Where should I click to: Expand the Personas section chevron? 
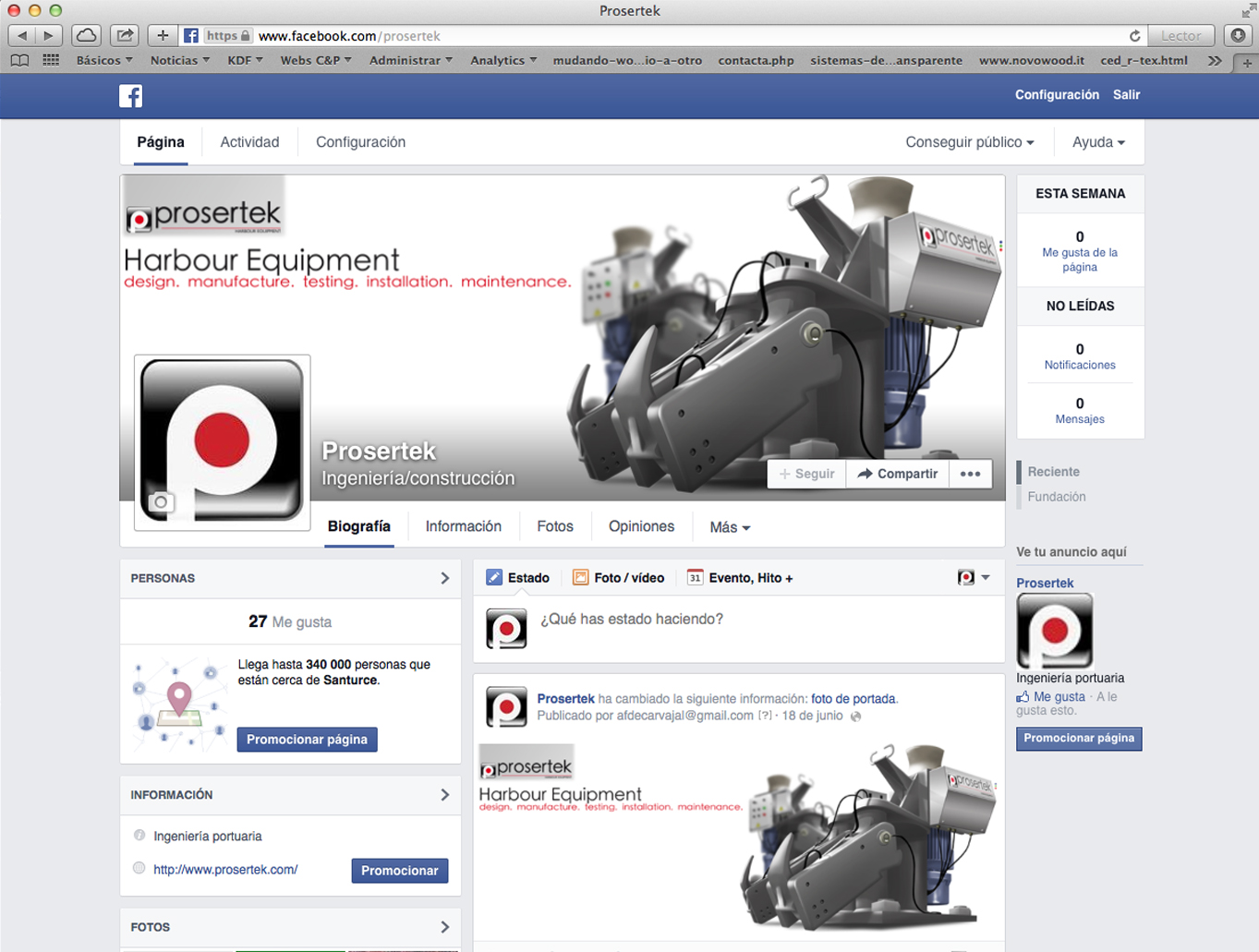tap(445, 578)
